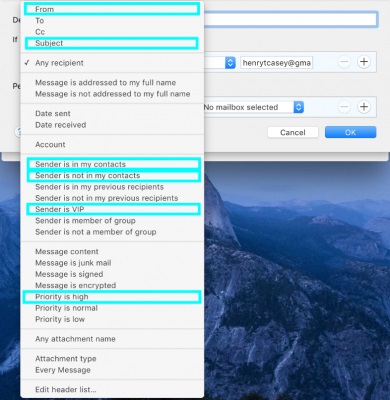Select Any attachment name
The height and width of the screenshot is (400, 390).
(112, 339)
